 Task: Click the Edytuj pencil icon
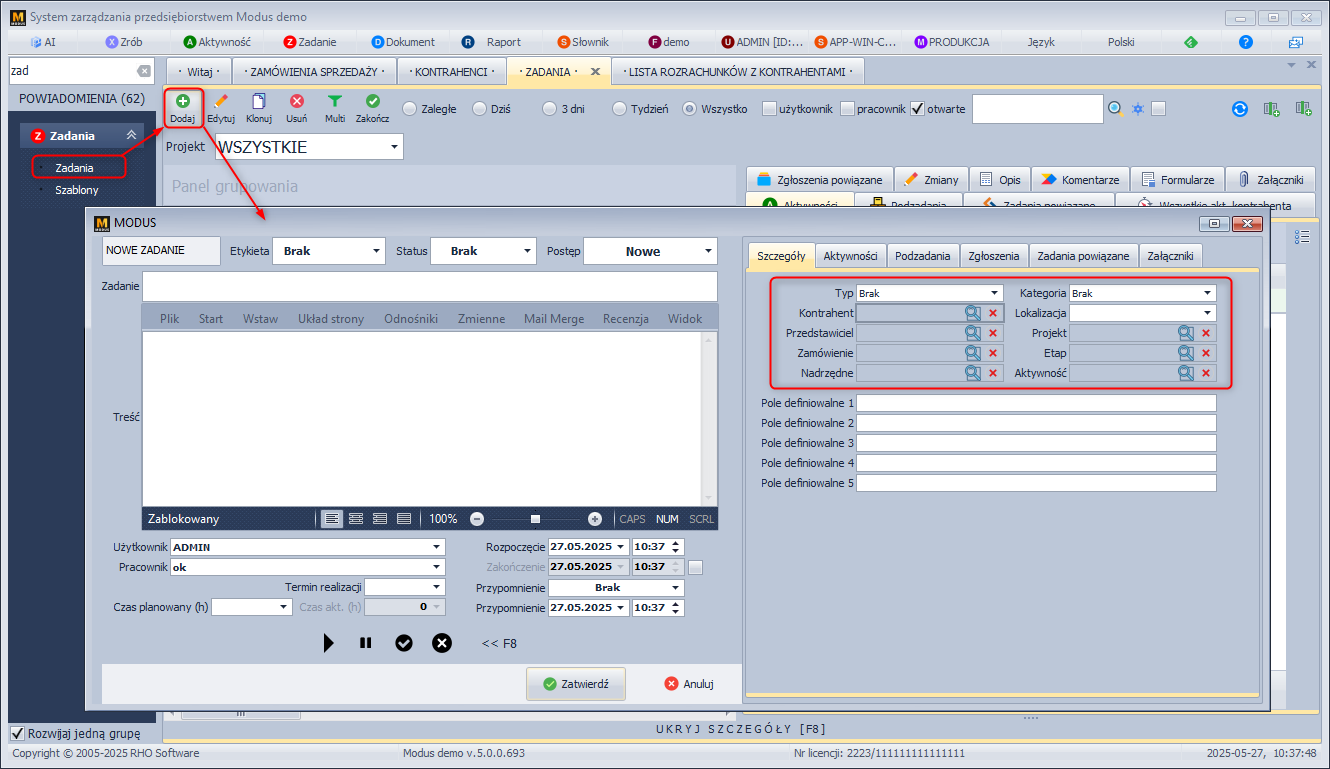pos(221,102)
